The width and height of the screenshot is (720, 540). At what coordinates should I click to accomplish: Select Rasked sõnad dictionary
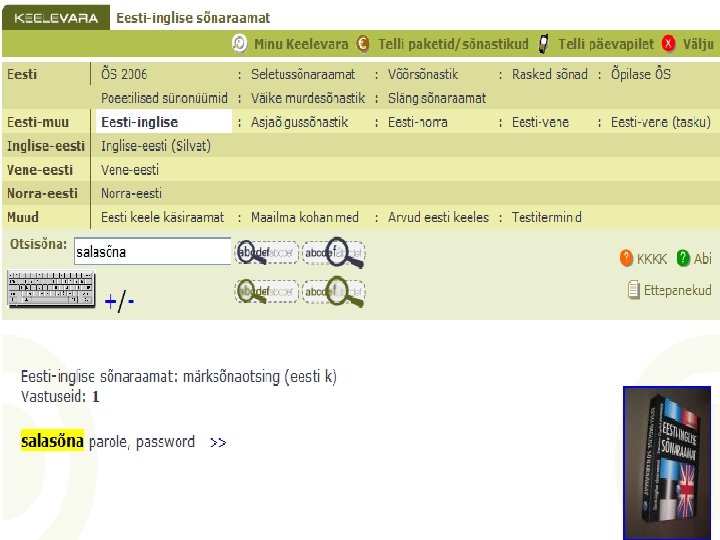click(x=550, y=74)
